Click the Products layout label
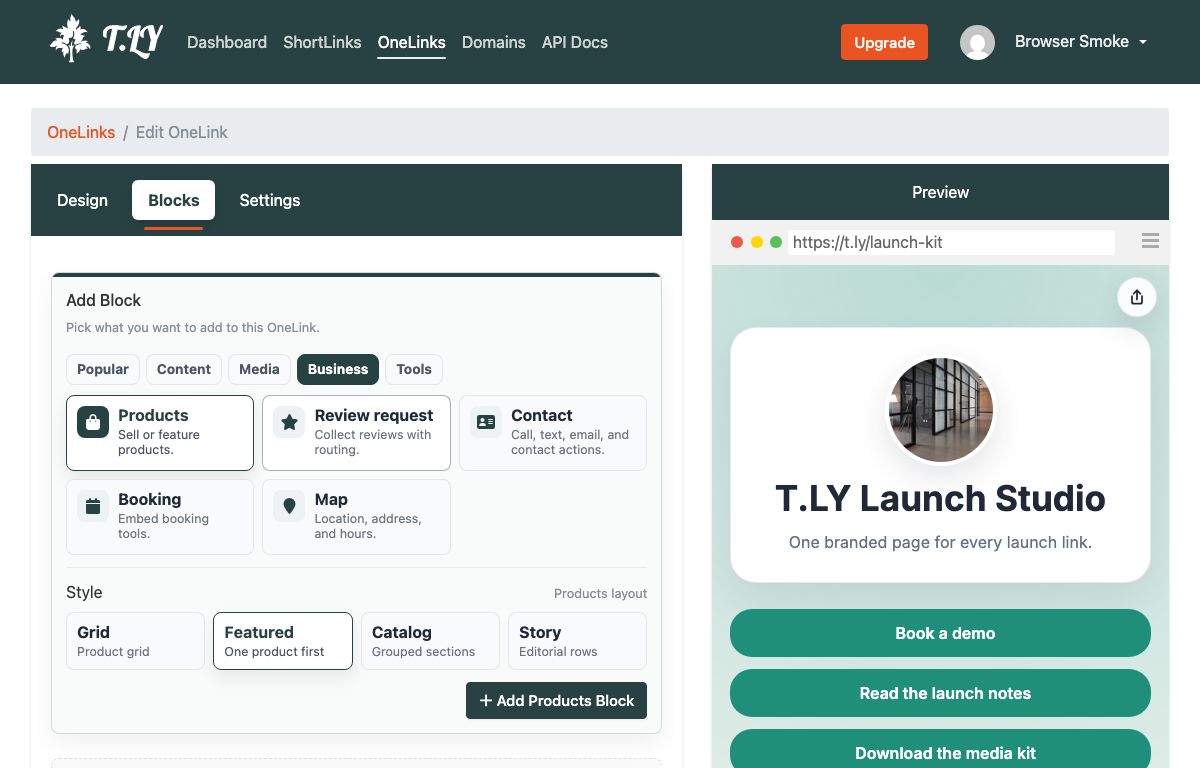Image resolution: width=1200 pixels, height=768 pixels. click(x=600, y=593)
